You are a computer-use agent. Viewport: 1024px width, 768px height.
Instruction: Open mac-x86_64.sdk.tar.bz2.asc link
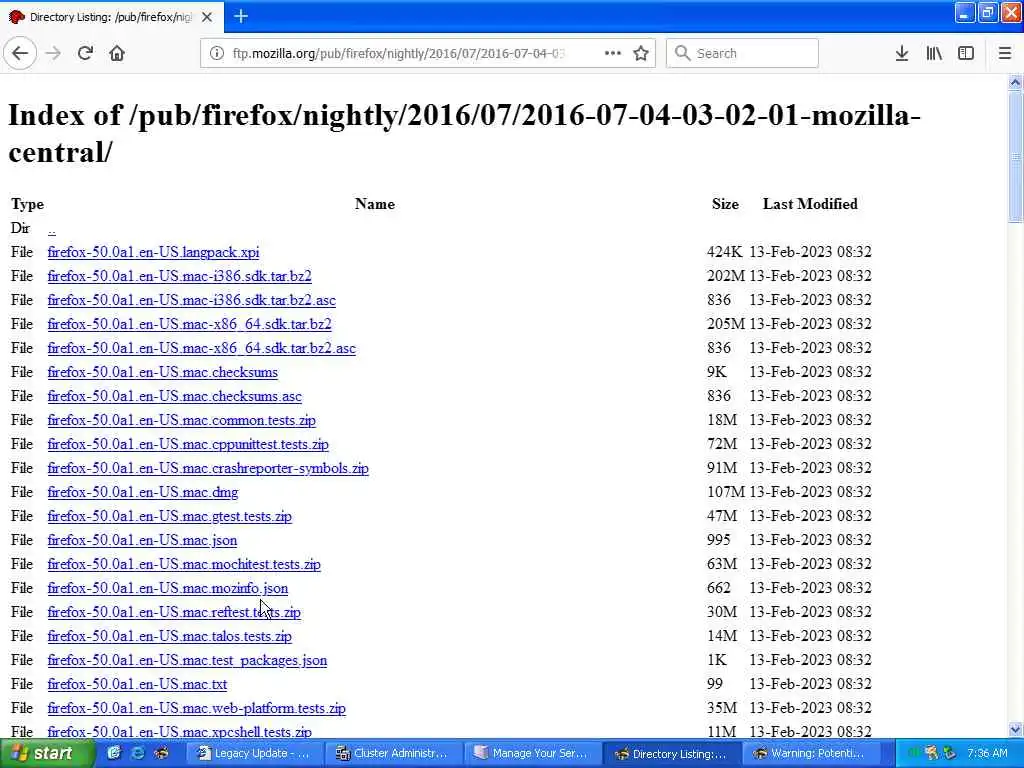pyautogui.click(x=202, y=348)
